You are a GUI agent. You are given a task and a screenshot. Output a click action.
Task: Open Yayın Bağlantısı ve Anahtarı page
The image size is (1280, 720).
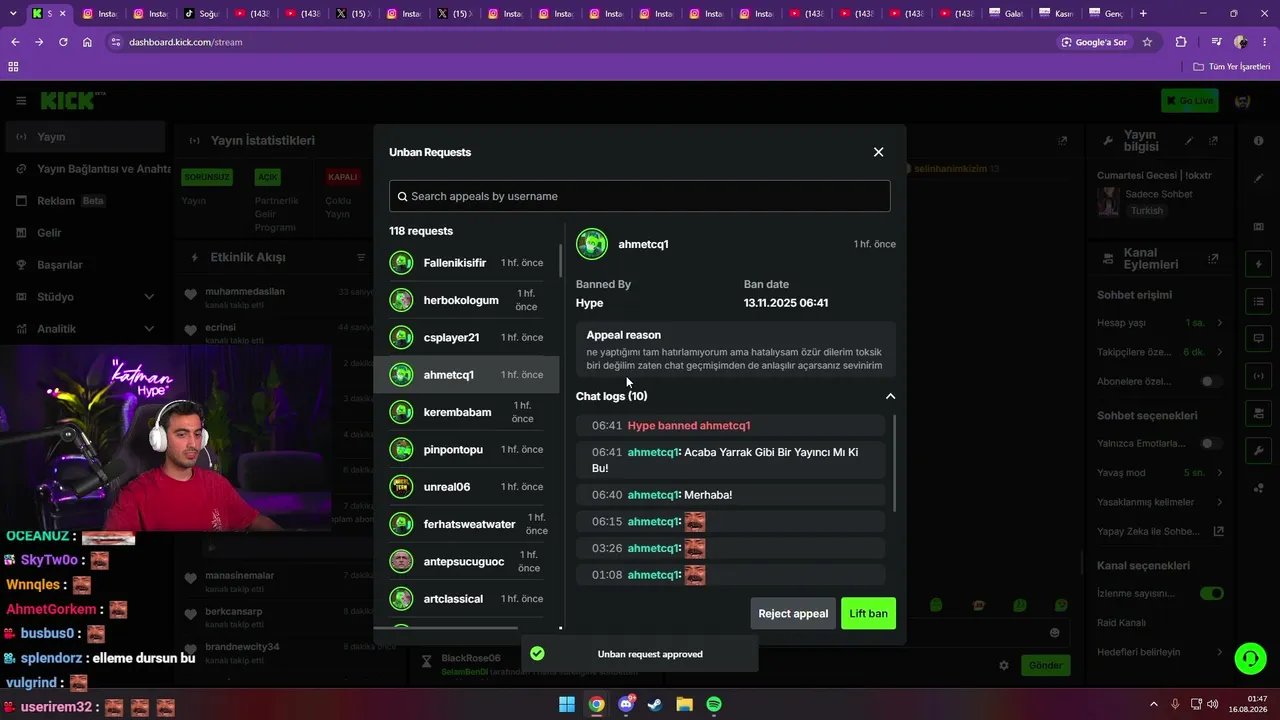(x=90, y=169)
